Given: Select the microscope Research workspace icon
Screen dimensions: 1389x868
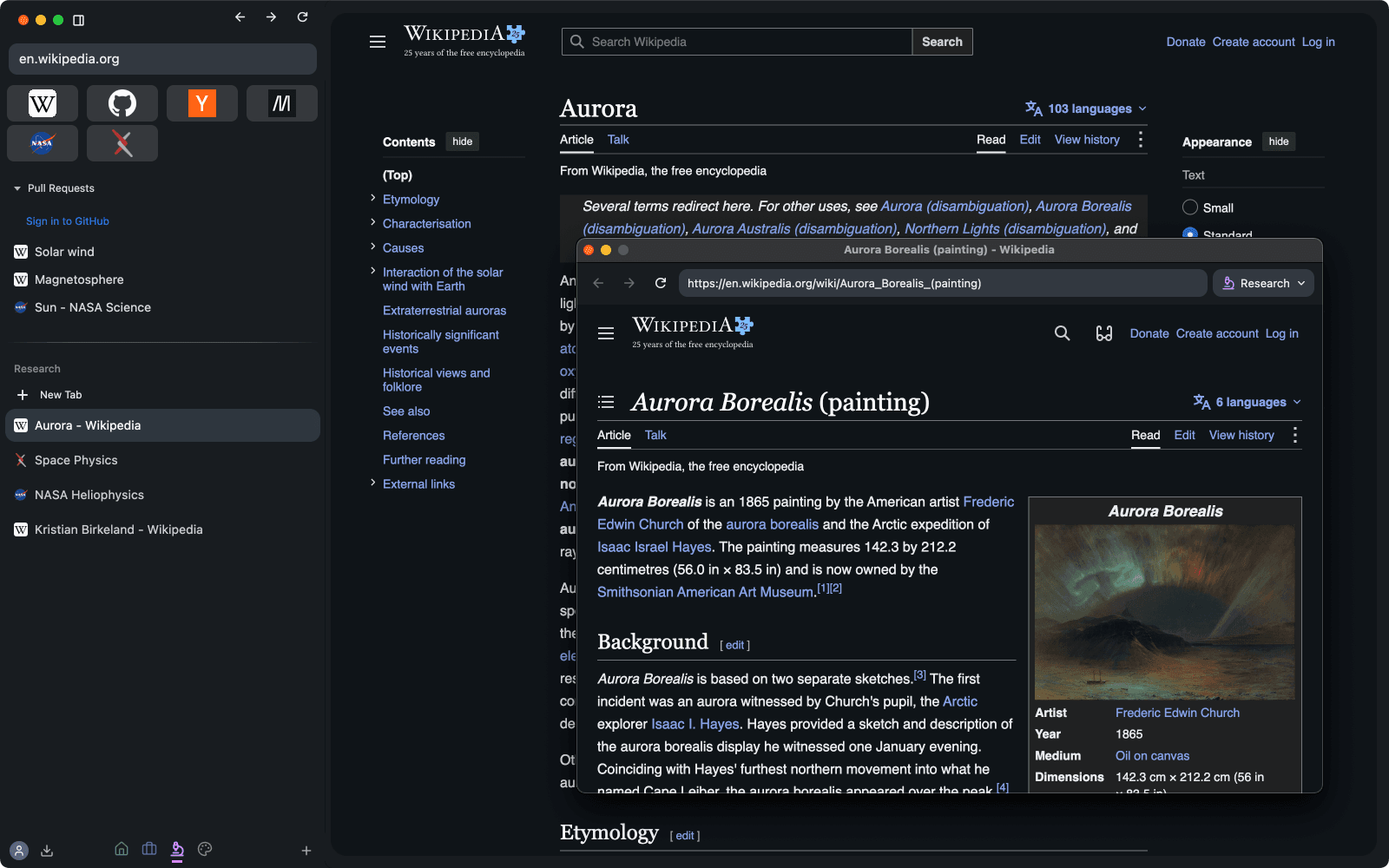Looking at the screenshot, I should tap(177, 850).
